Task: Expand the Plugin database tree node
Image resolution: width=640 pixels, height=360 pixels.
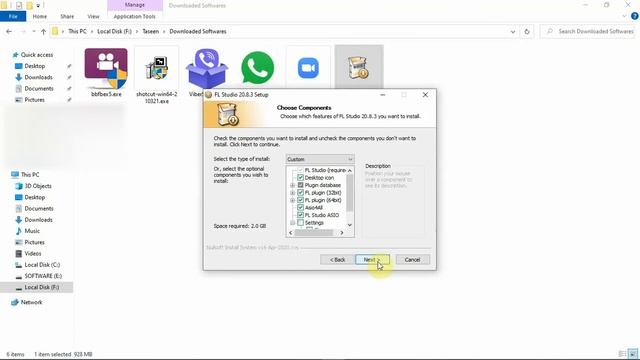Action: pos(292,185)
